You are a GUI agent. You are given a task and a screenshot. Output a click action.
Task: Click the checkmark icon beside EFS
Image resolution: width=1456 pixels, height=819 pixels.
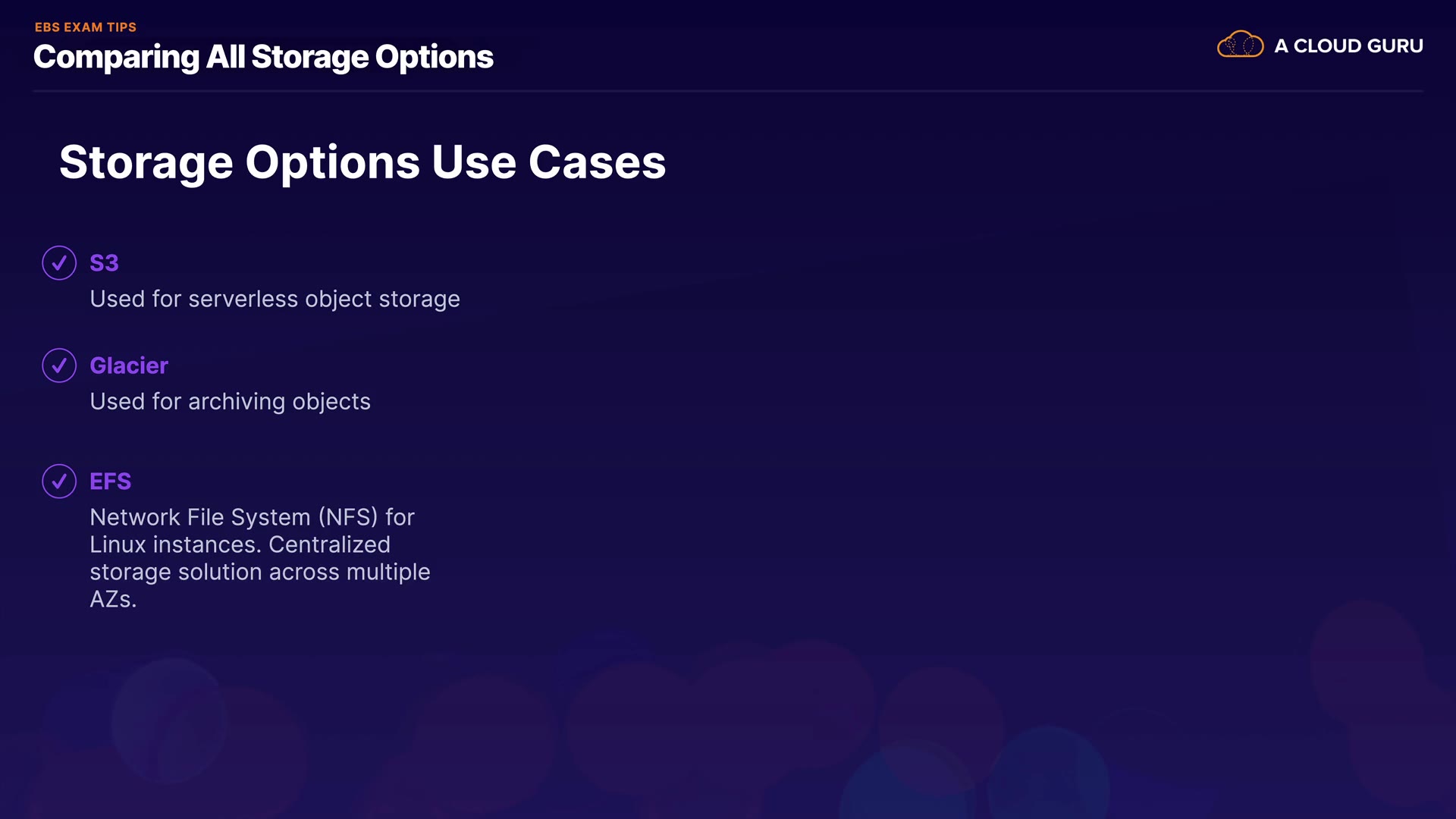pyautogui.click(x=59, y=482)
